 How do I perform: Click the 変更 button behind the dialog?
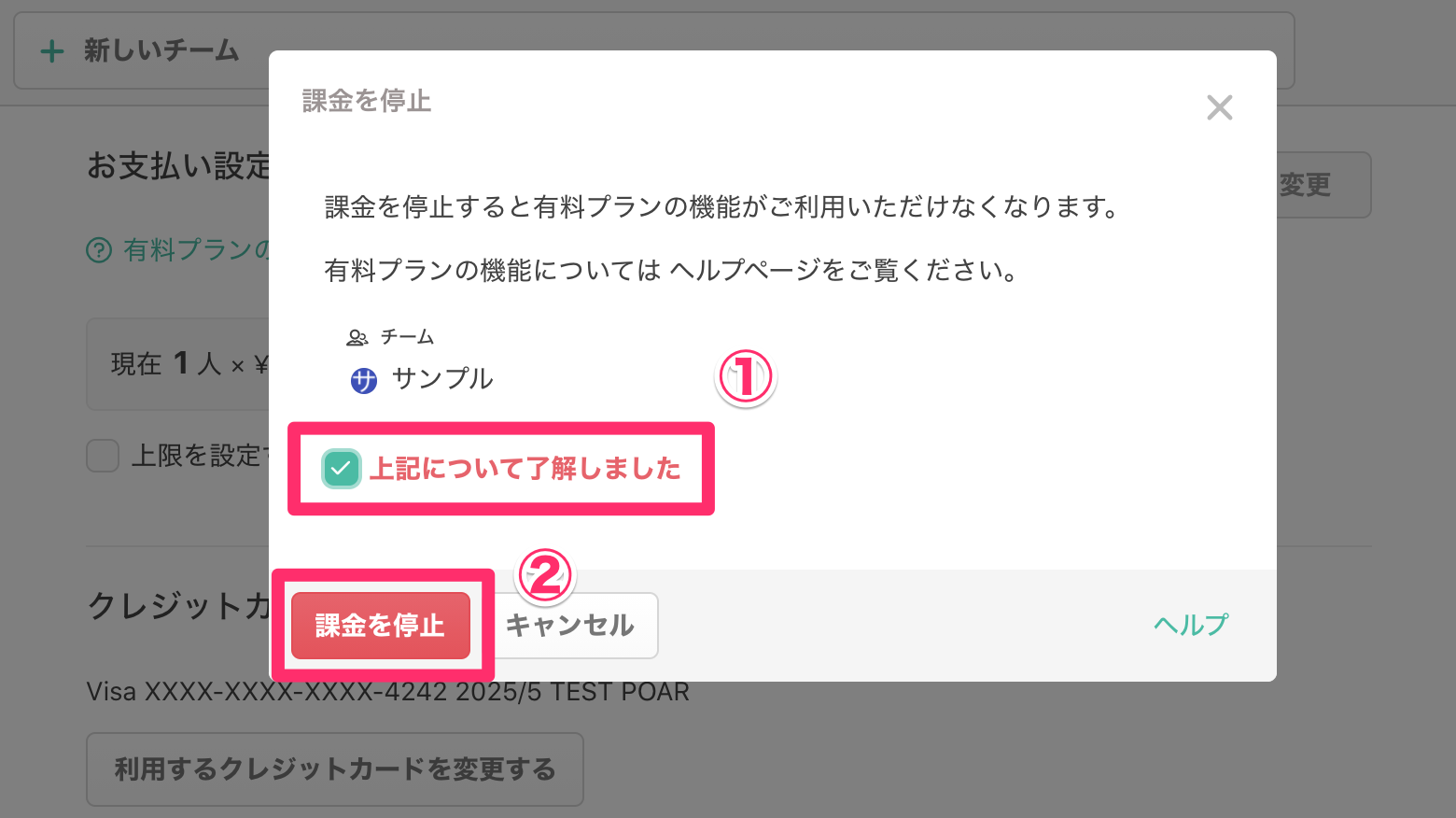click(x=1316, y=185)
